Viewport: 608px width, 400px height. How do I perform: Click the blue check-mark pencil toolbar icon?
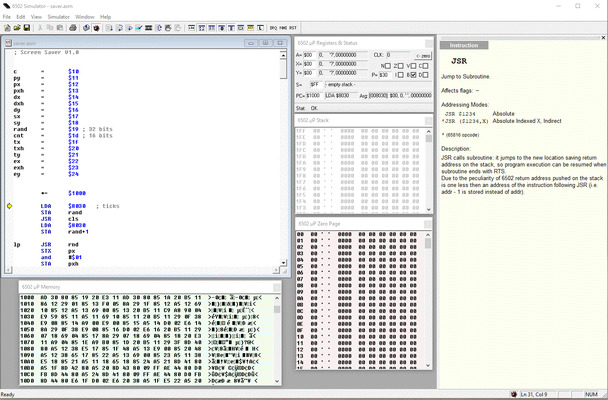pyautogui.click(x=139, y=28)
